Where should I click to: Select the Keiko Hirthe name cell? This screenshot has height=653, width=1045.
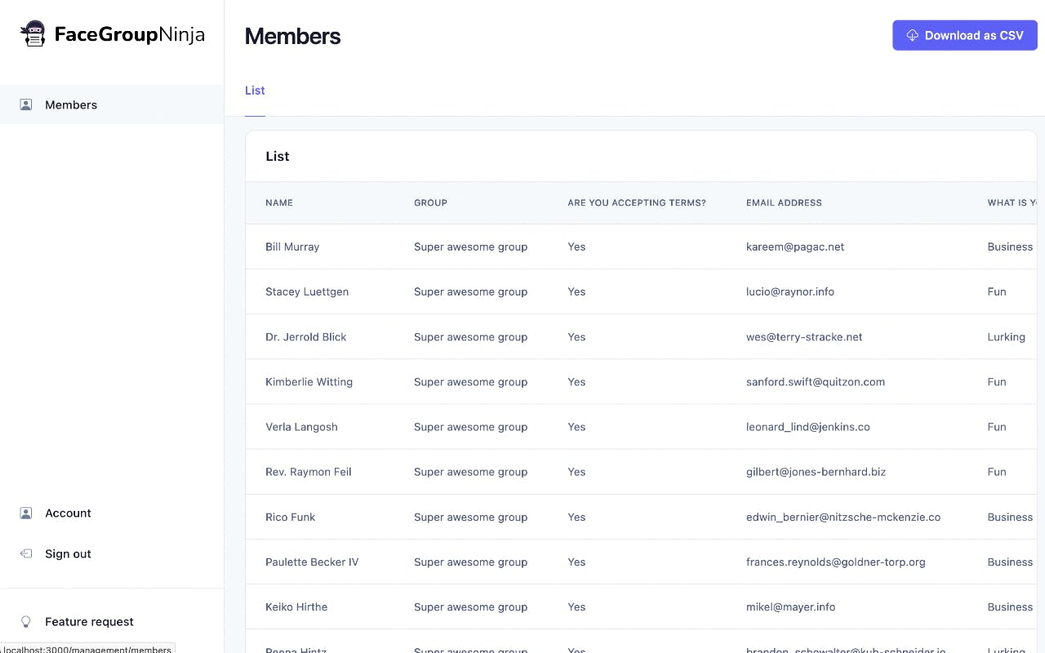296,607
